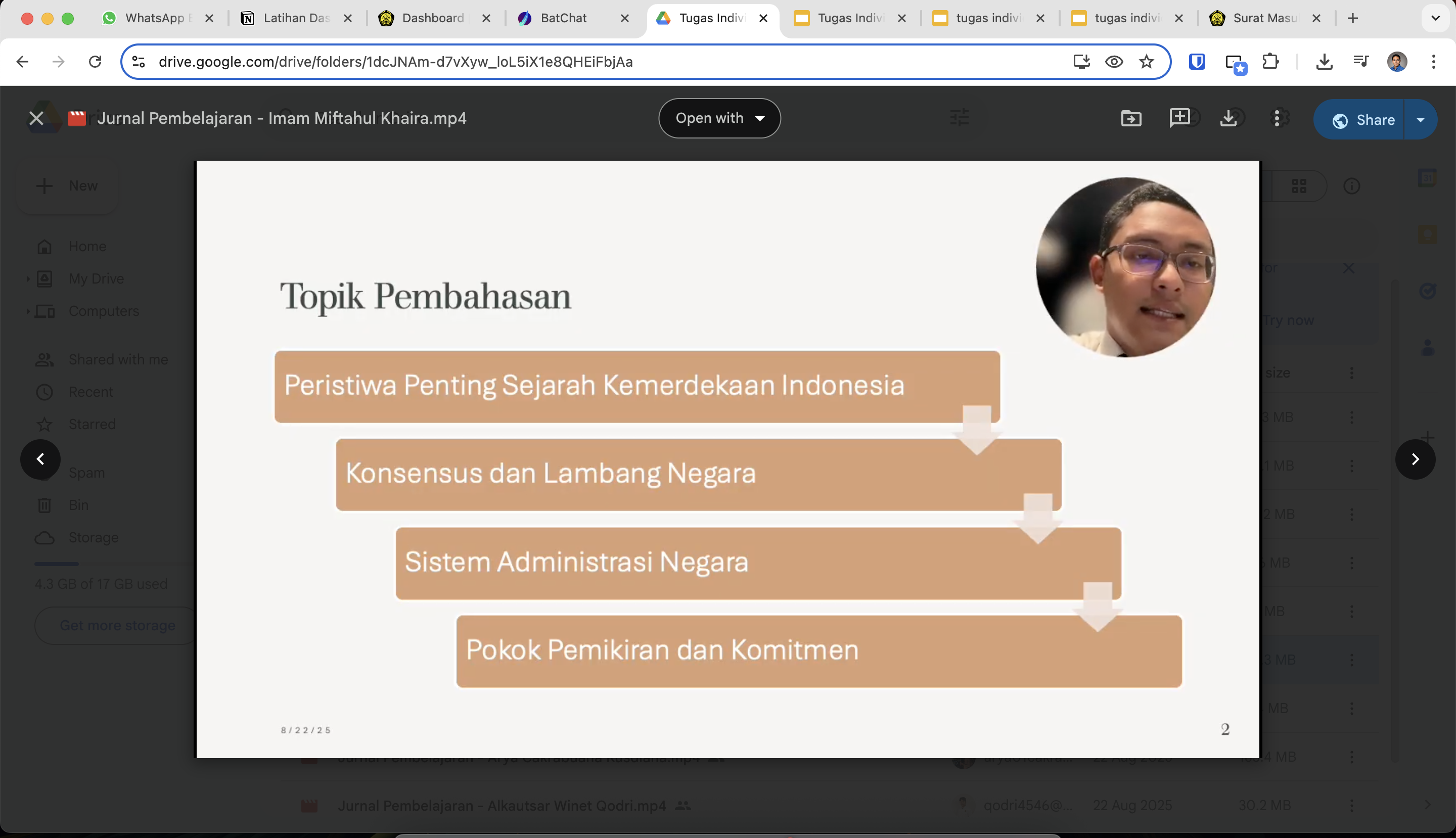Toggle the eye icon in the address bar
Image resolution: width=1456 pixels, height=838 pixels.
tap(1113, 62)
